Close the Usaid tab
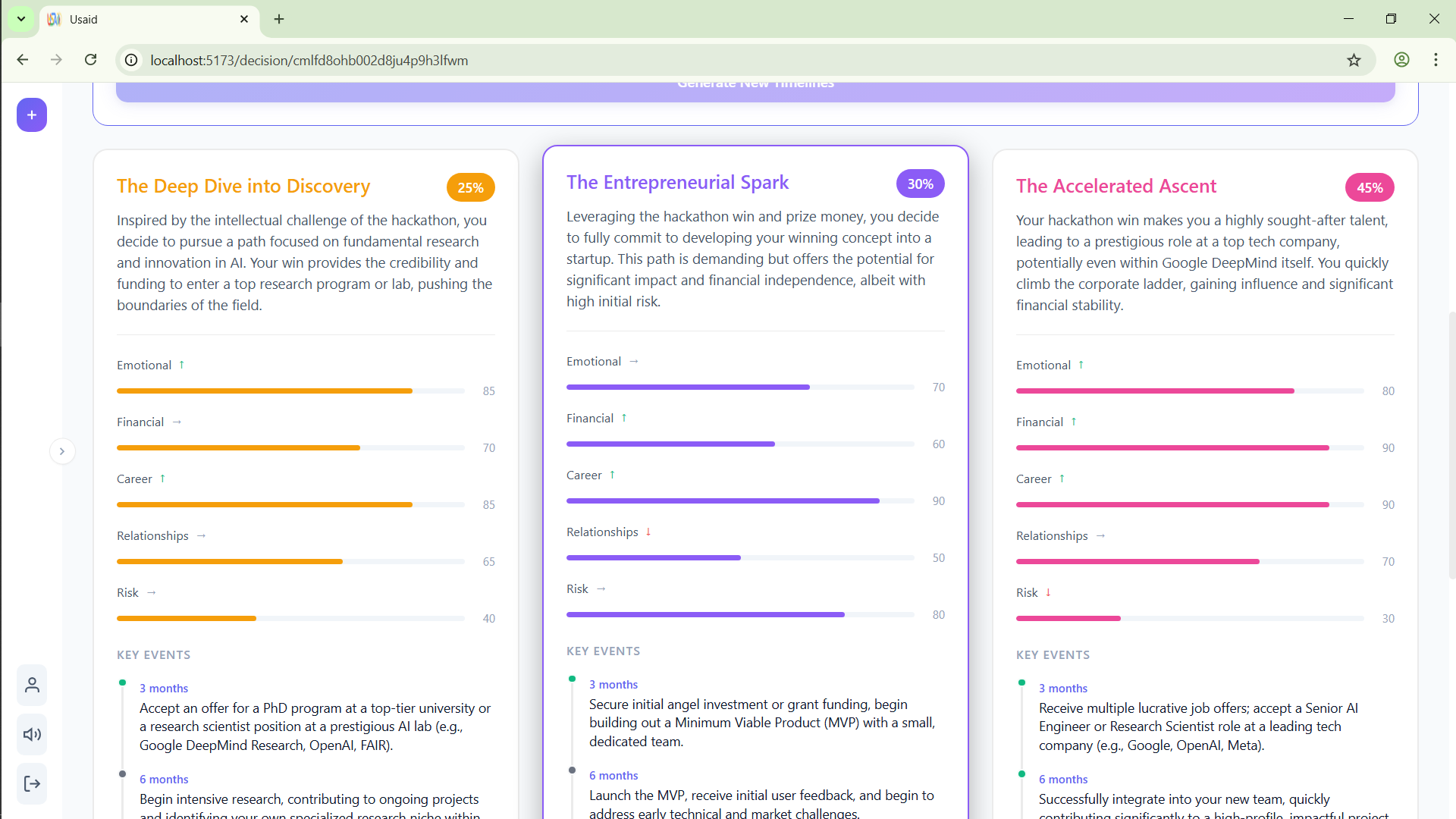This screenshot has width=1456, height=819. coord(244,19)
